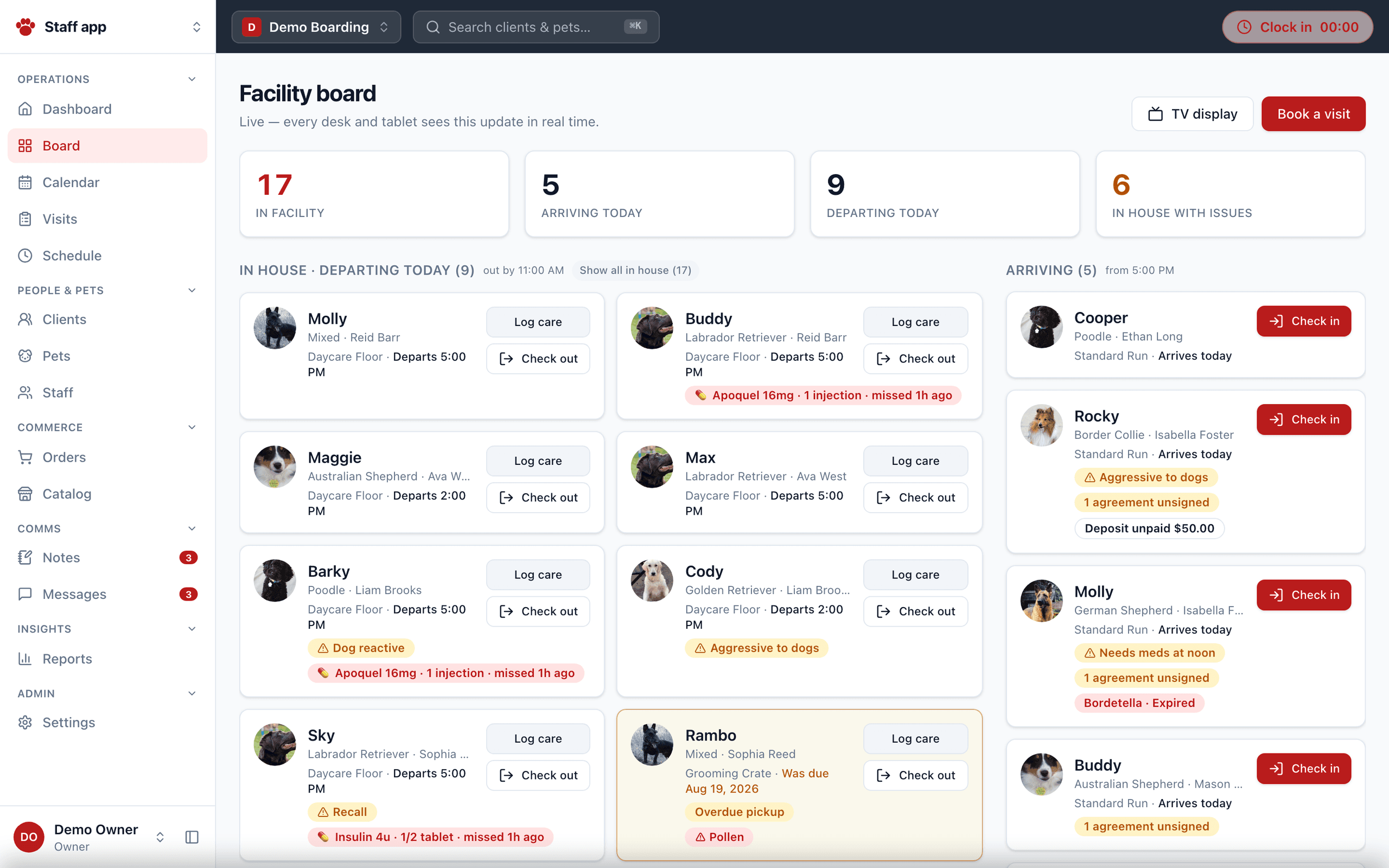Image resolution: width=1389 pixels, height=868 pixels.
Task: Log care for Maggie
Action: (538, 461)
